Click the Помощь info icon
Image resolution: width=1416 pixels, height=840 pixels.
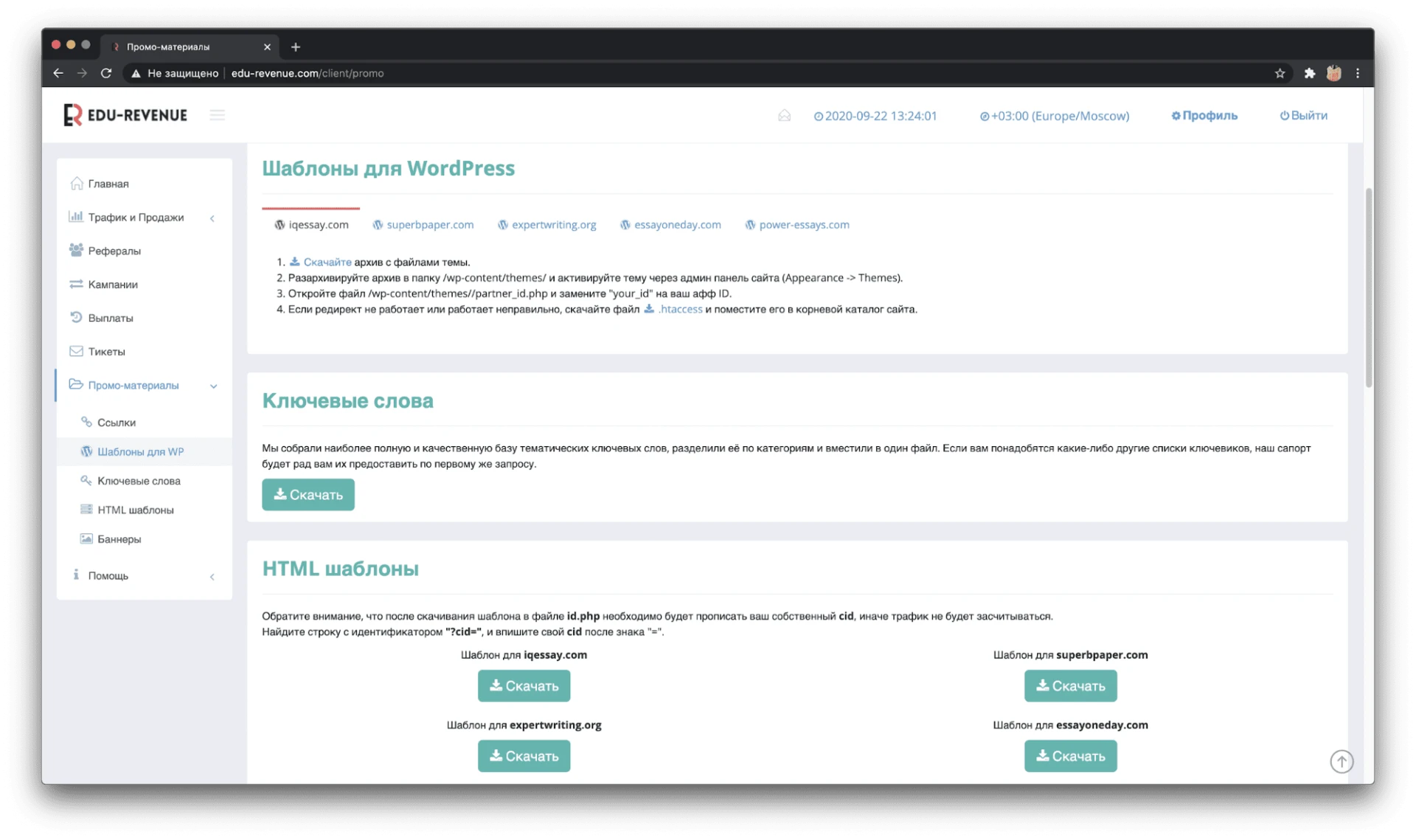tap(76, 575)
